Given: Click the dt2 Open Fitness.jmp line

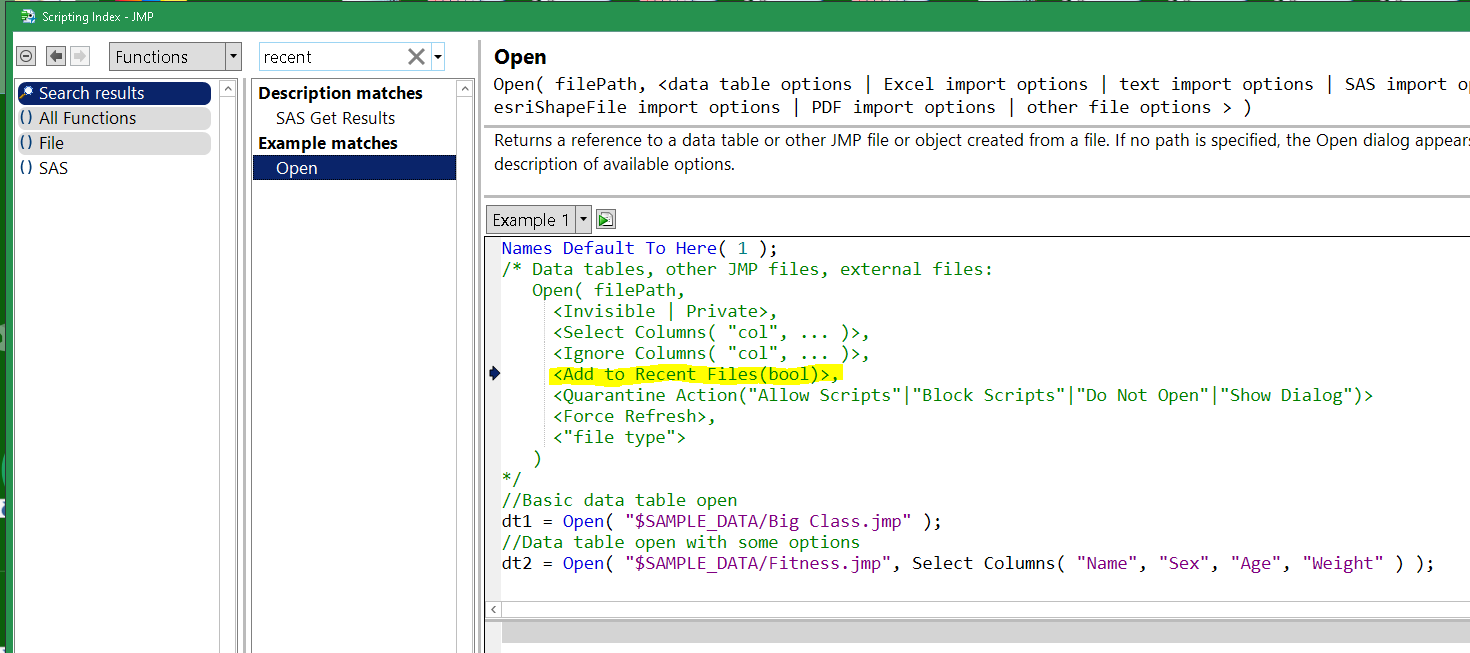Looking at the screenshot, I should click(967, 563).
